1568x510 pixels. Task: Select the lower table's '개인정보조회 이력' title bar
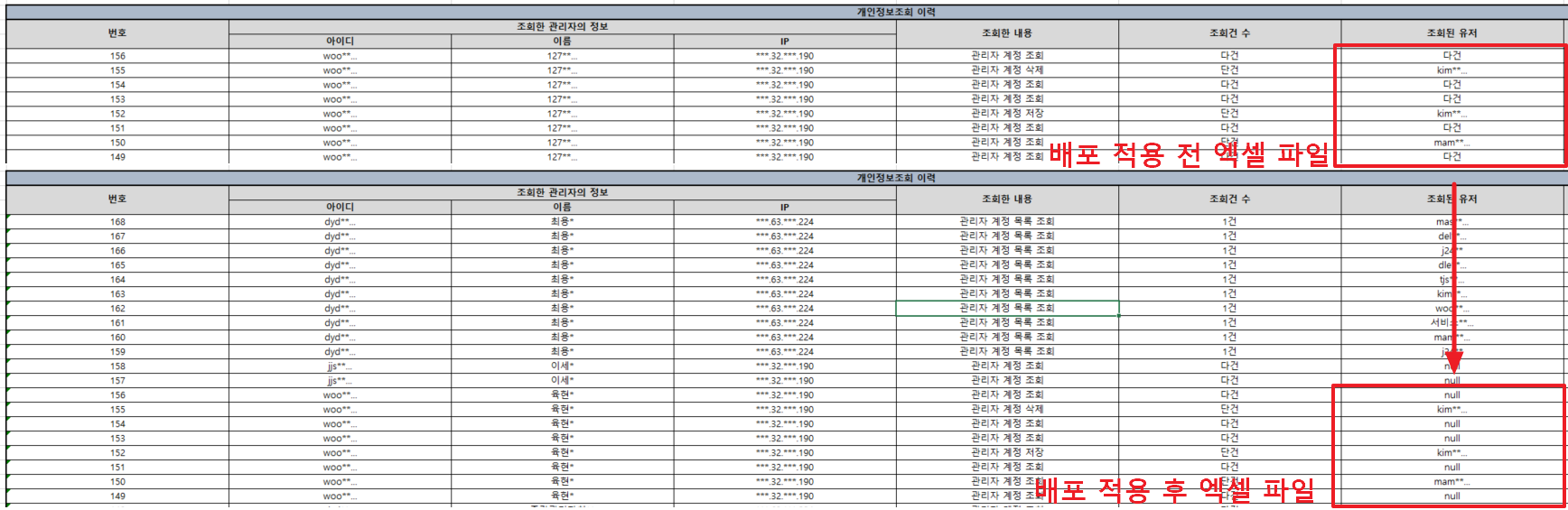tap(896, 178)
